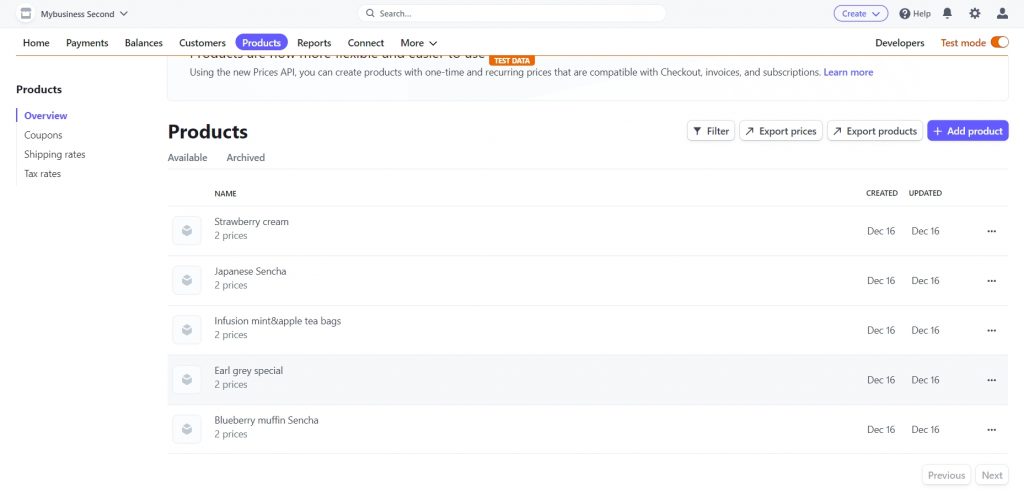Open the Developers link
1024x492 pixels.
900,42
